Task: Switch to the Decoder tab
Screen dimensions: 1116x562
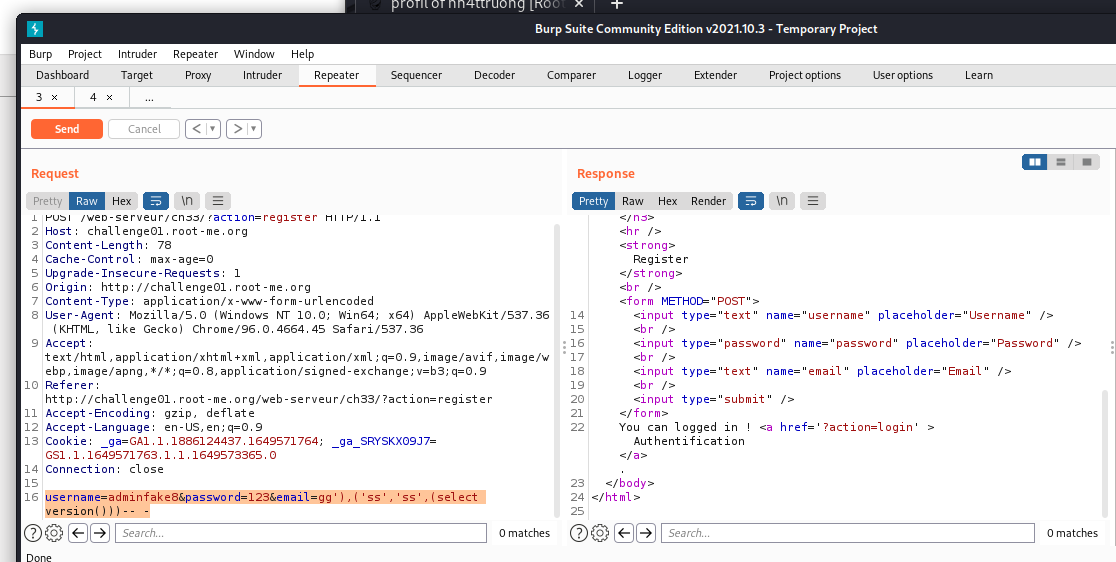Action: [x=495, y=75]
